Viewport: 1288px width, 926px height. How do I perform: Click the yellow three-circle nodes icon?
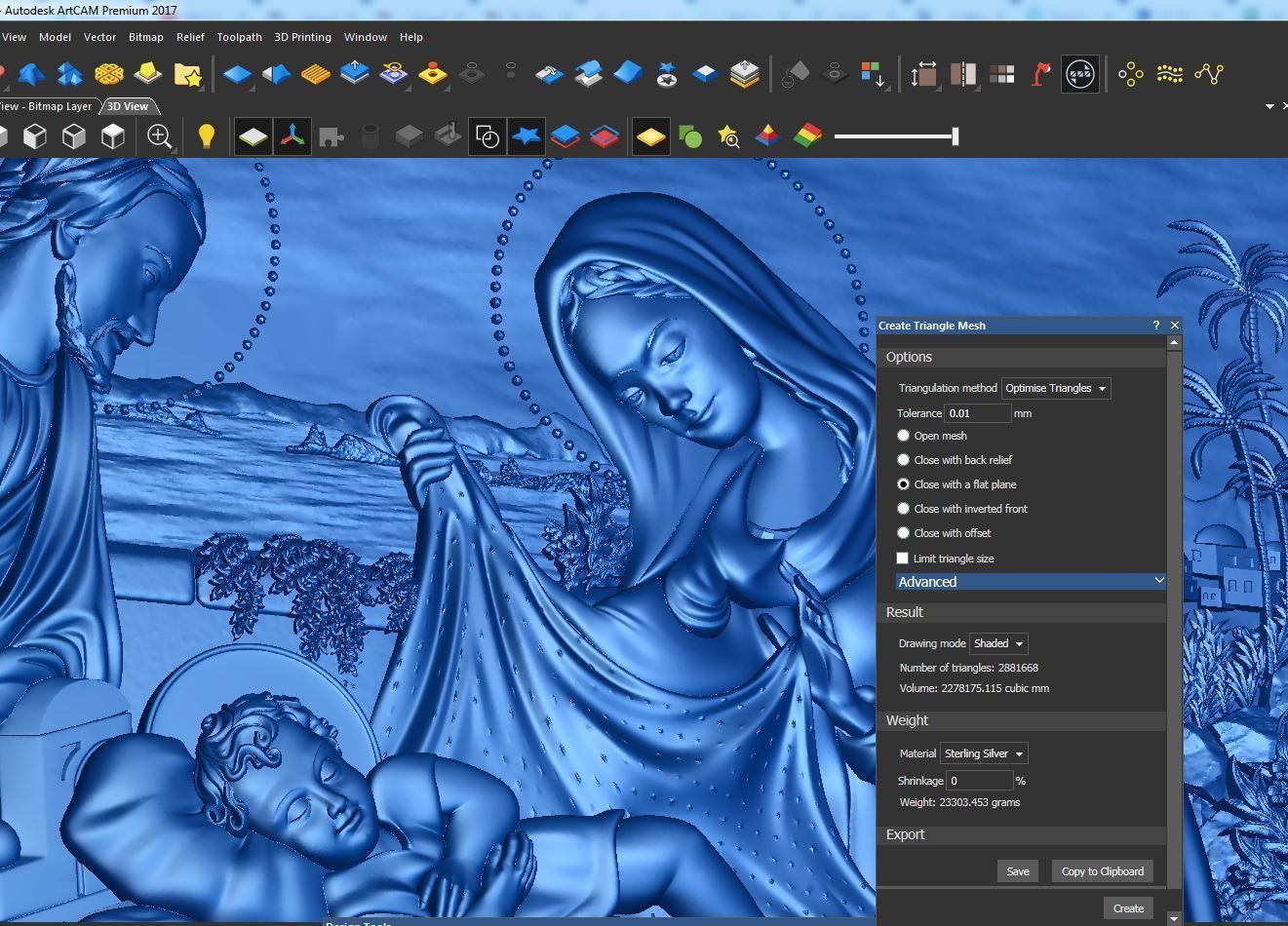coord(1131,74)
